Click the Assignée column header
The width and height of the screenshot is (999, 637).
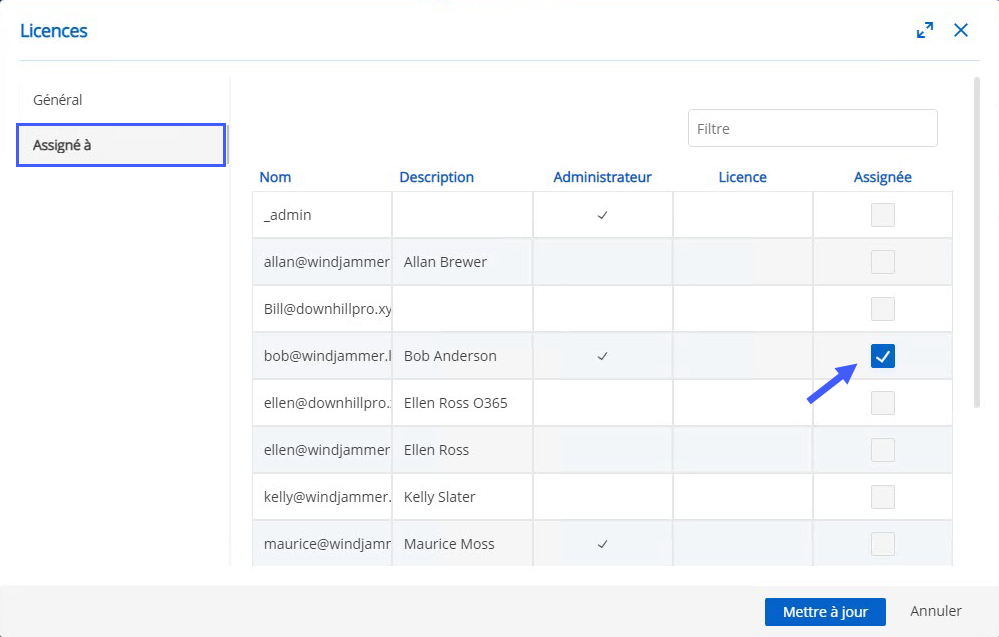click(x=882, y=177)
